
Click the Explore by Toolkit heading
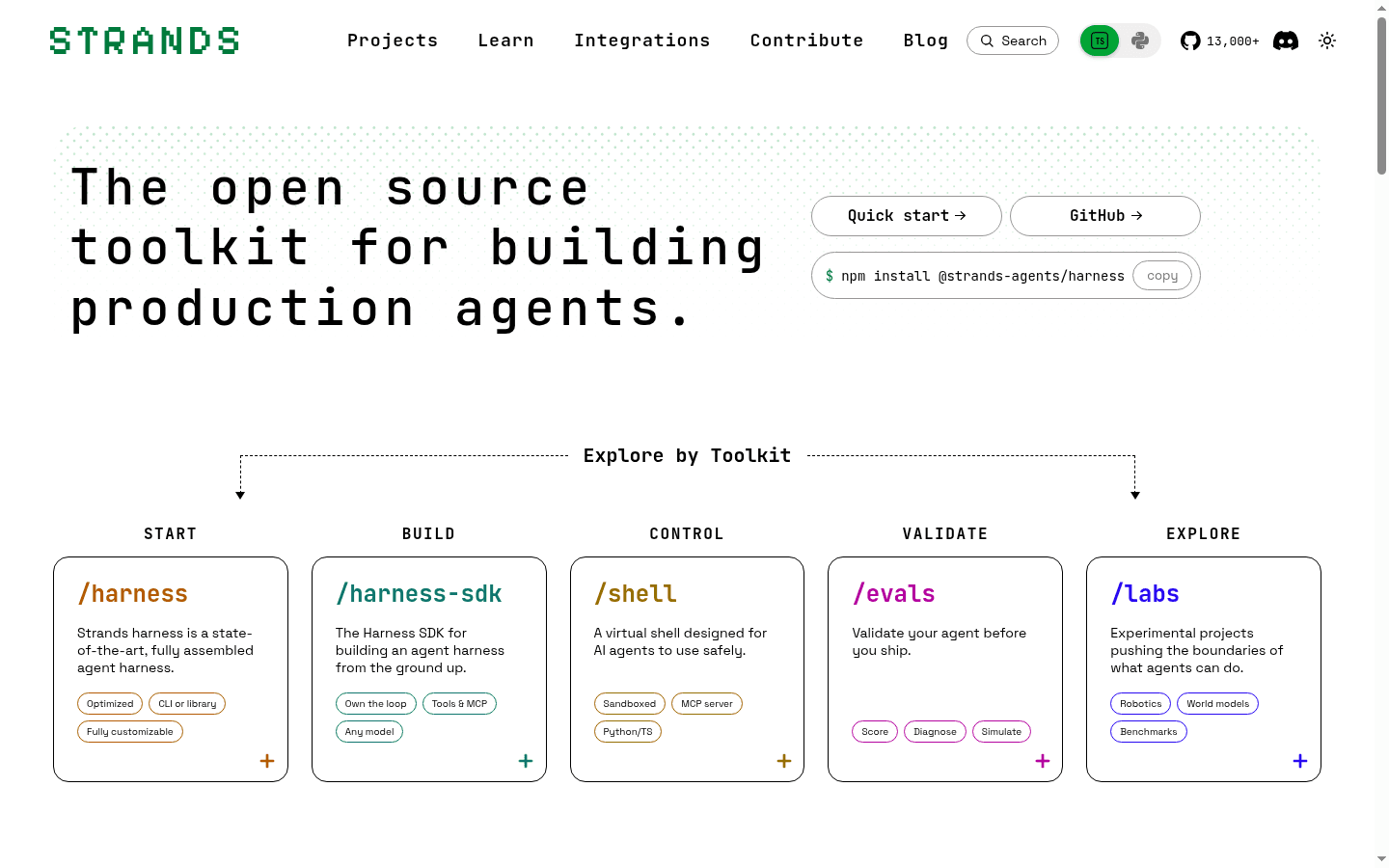pos(687,455)
